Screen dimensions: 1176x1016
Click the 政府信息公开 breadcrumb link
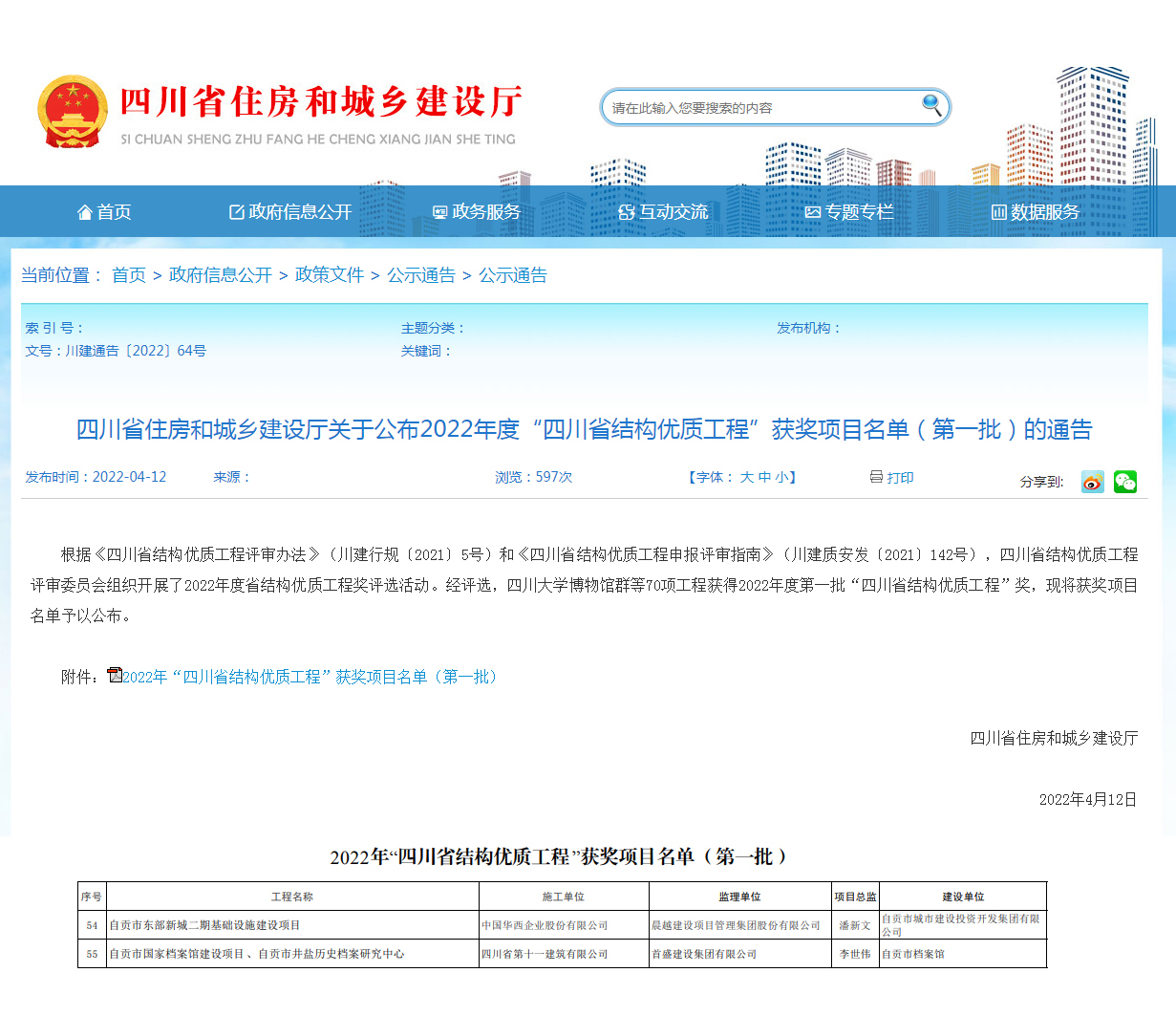pyautogui.click(x=221, y=275)
